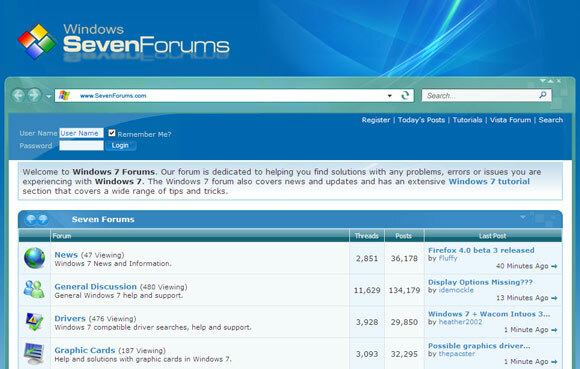The height and width of the screenshot is (369, 580).
Task: Click the Windows Seven Forums logo
Action: coord(123,41)
